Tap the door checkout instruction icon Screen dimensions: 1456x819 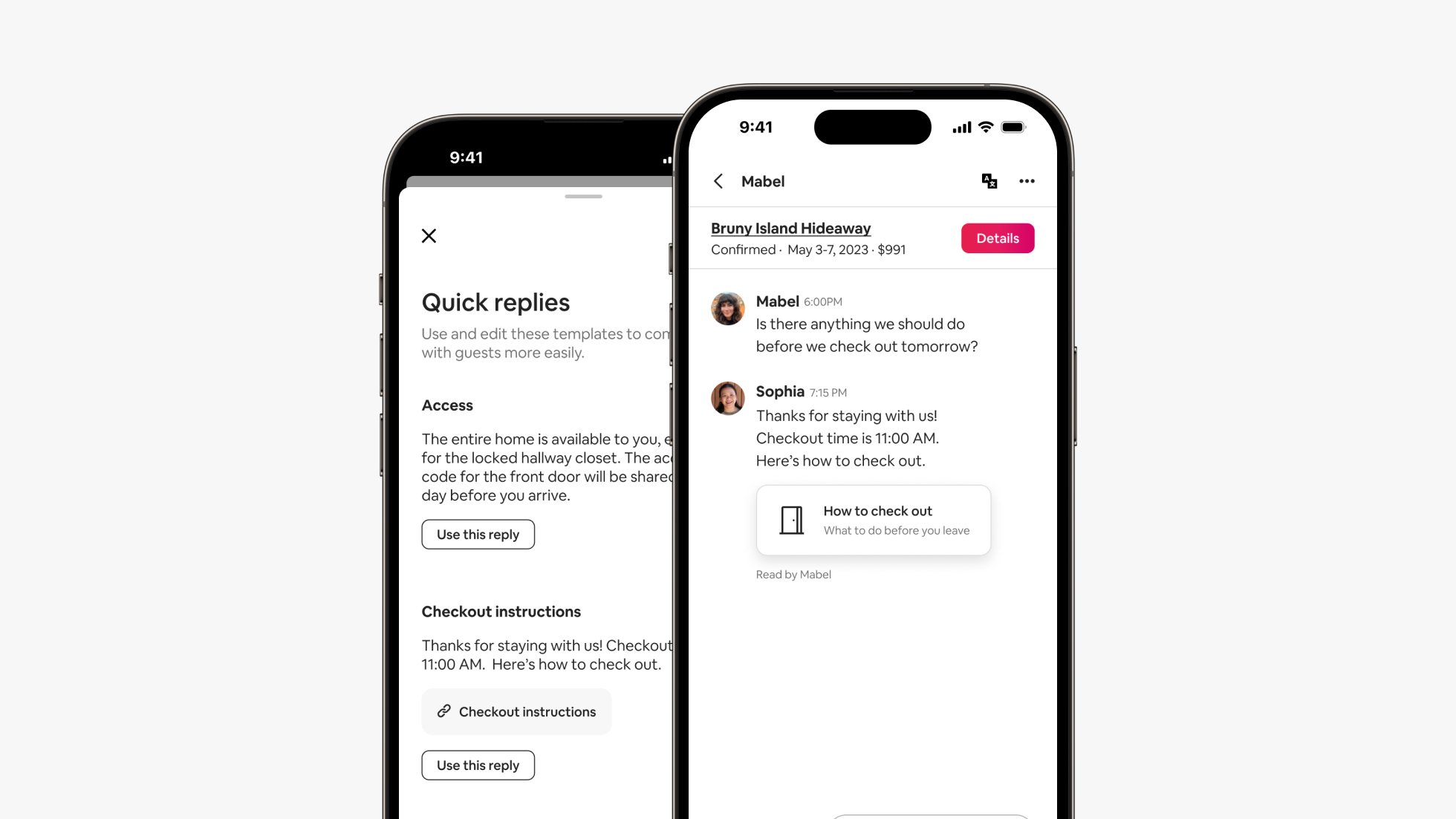tap(791, 519)
